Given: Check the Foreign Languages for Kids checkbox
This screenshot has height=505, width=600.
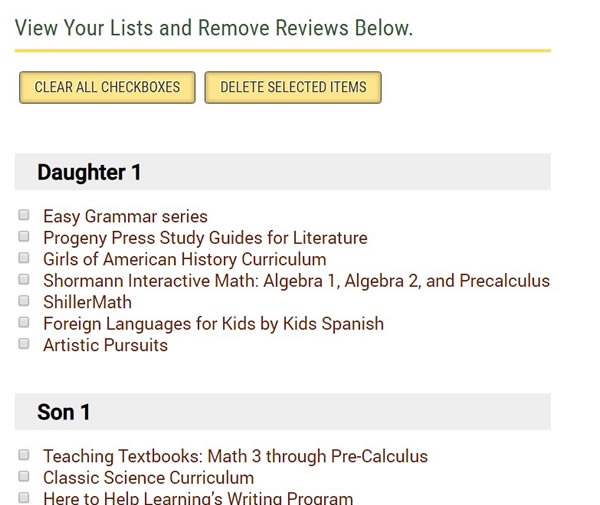Looking at the screenshot, I should 24,323.
